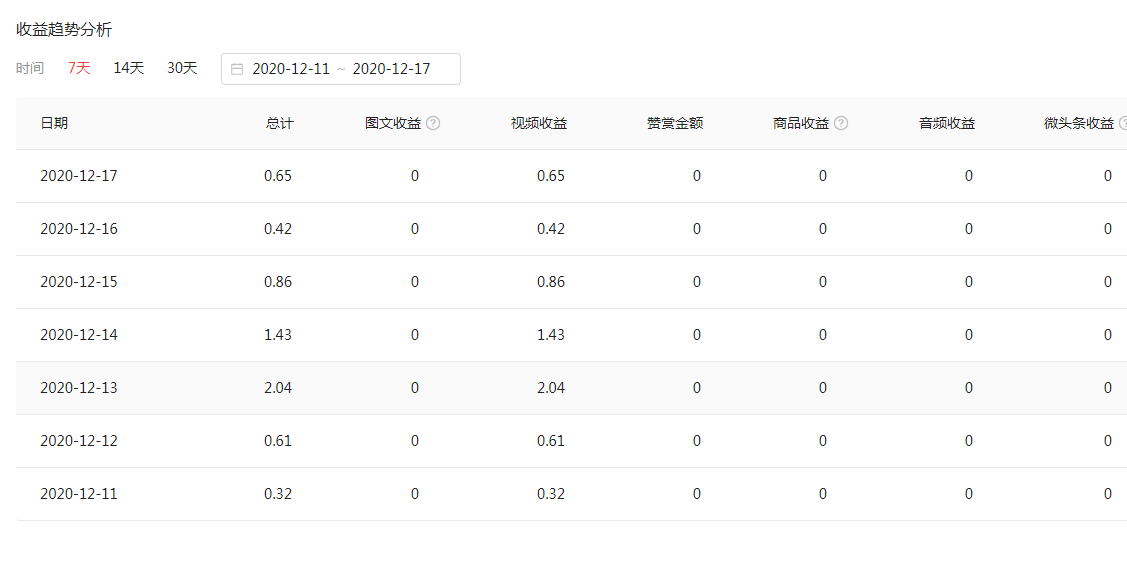Image resolution: width=1127 pixels, height=575 pixels.
Task: Click the 0.86 video earnings value
Action: coord(550,282)
